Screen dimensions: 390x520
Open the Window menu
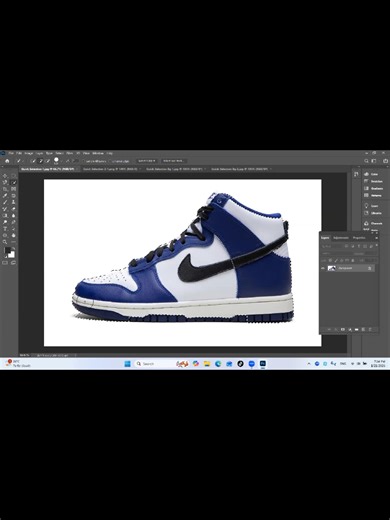[98, 153]
